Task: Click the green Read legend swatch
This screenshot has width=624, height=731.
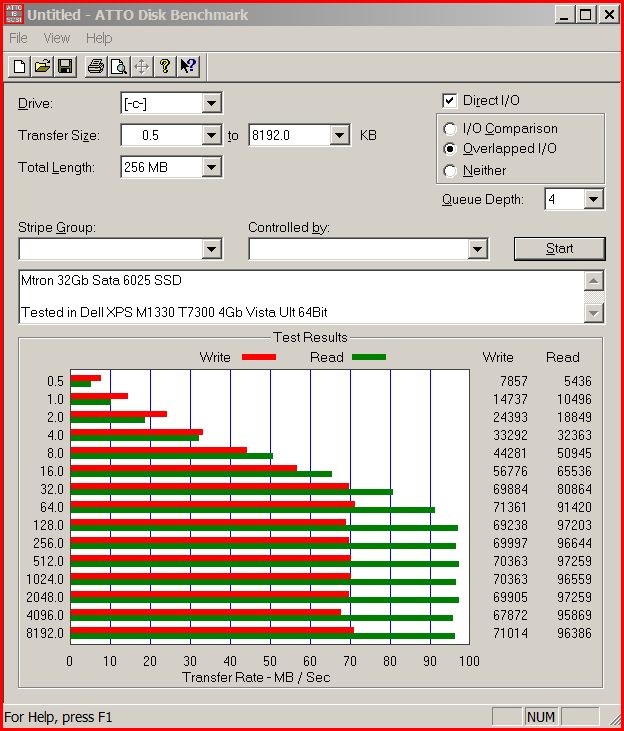Action: point(369,357)
